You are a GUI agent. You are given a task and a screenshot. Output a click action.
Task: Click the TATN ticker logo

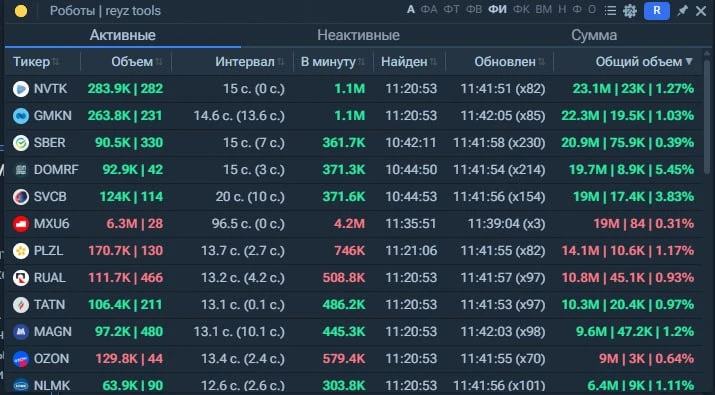coord(21,305)
